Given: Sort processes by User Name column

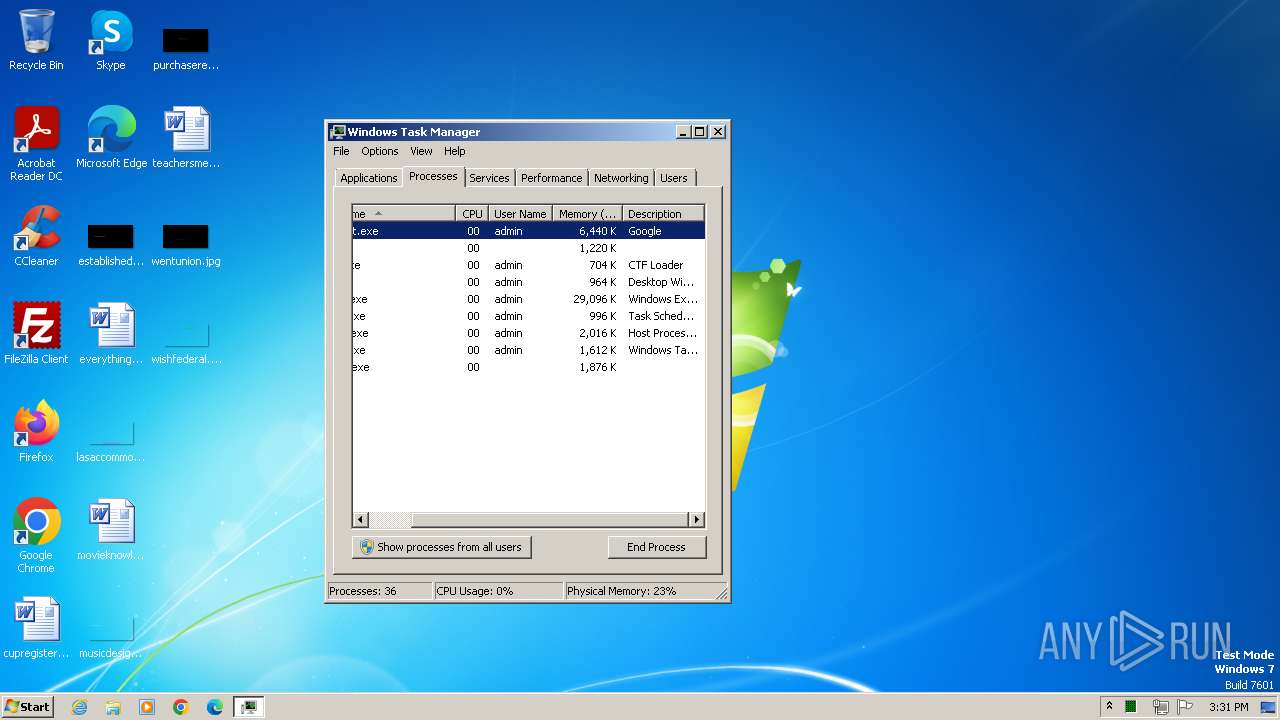Looking at the screenshot, I should coord(520,213).
